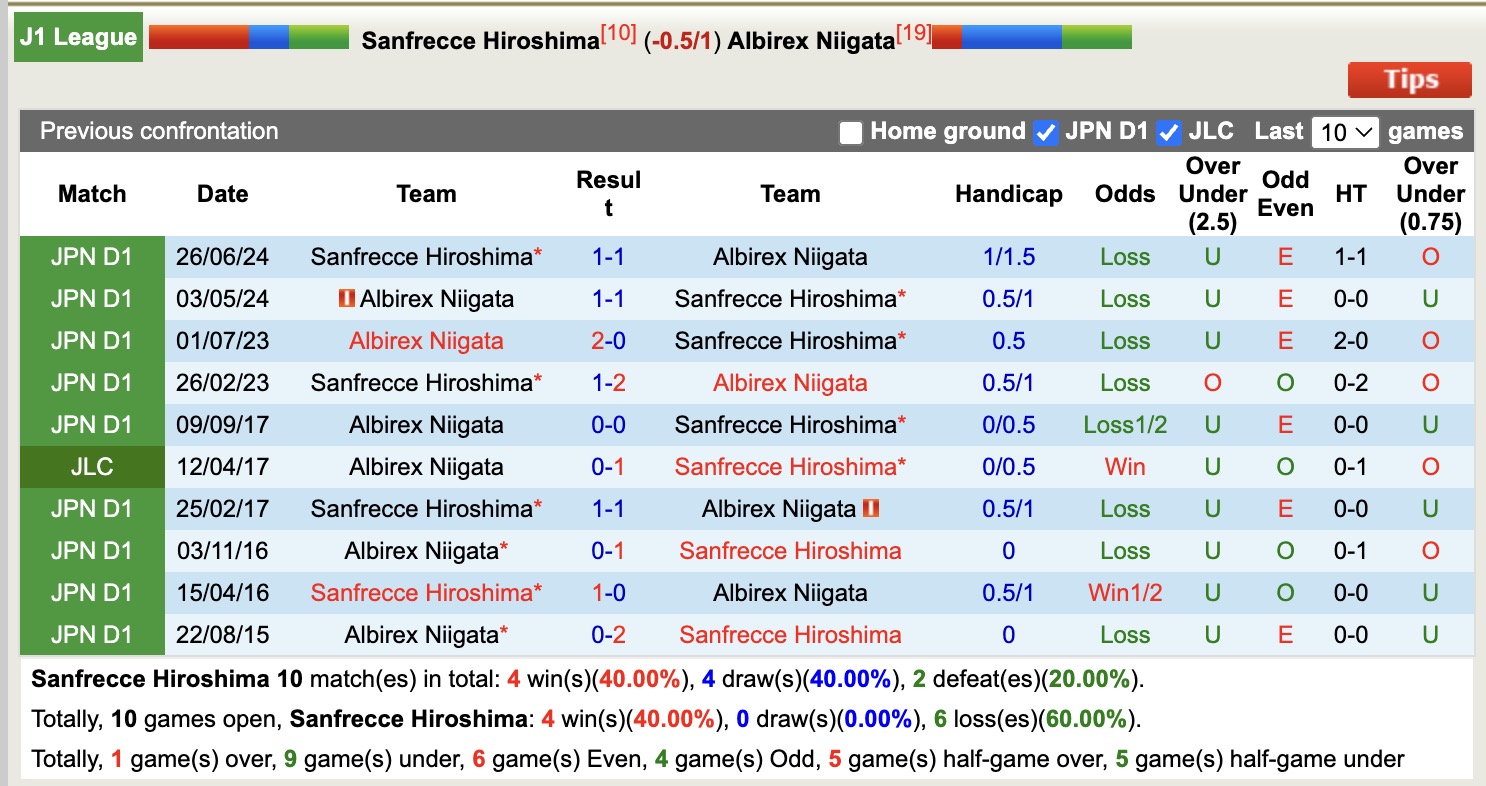
Task: Open the Sanfrecce Hiroshima team link in the title
Action: [478, 42]
